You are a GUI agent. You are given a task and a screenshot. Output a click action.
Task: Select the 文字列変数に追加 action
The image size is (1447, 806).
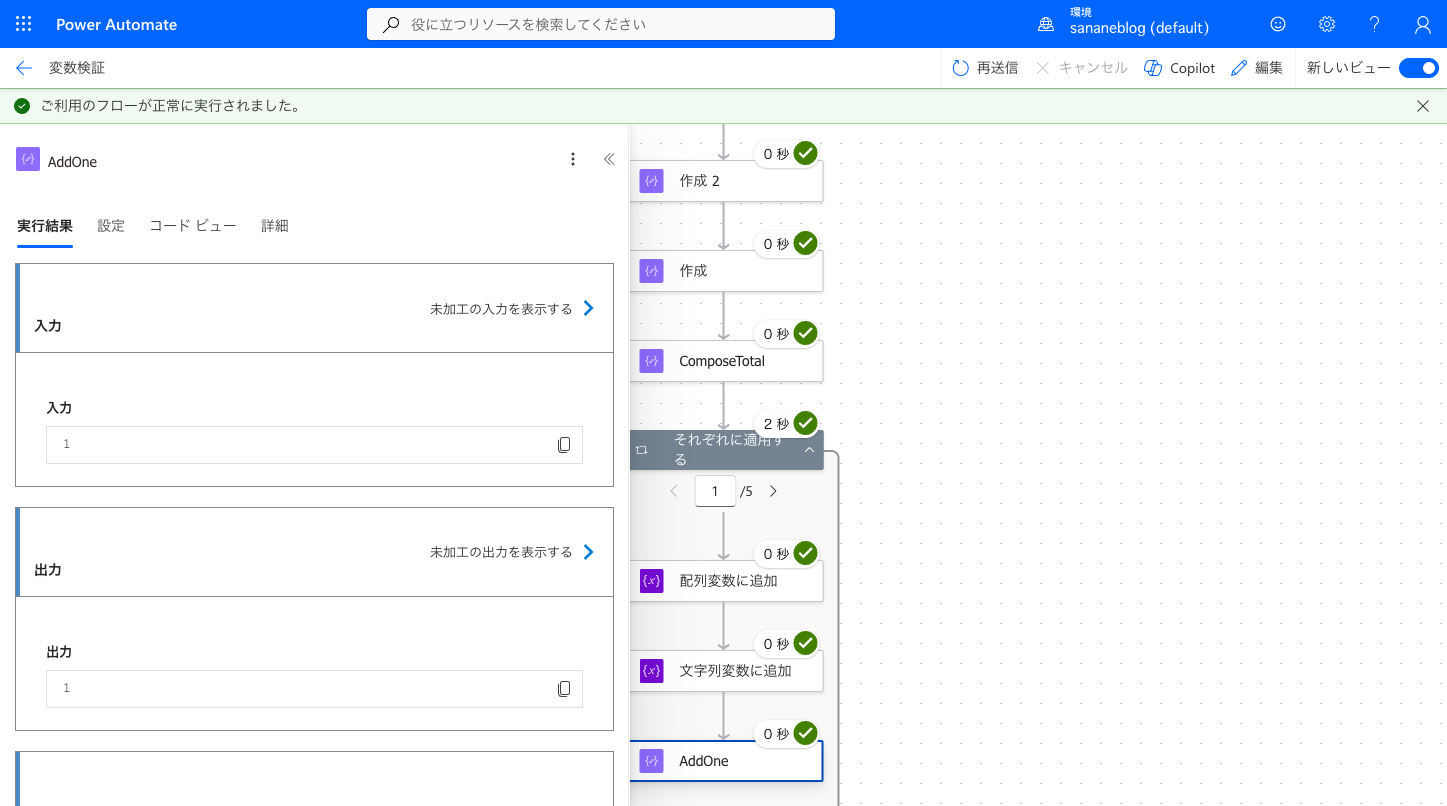click(726, 671)
